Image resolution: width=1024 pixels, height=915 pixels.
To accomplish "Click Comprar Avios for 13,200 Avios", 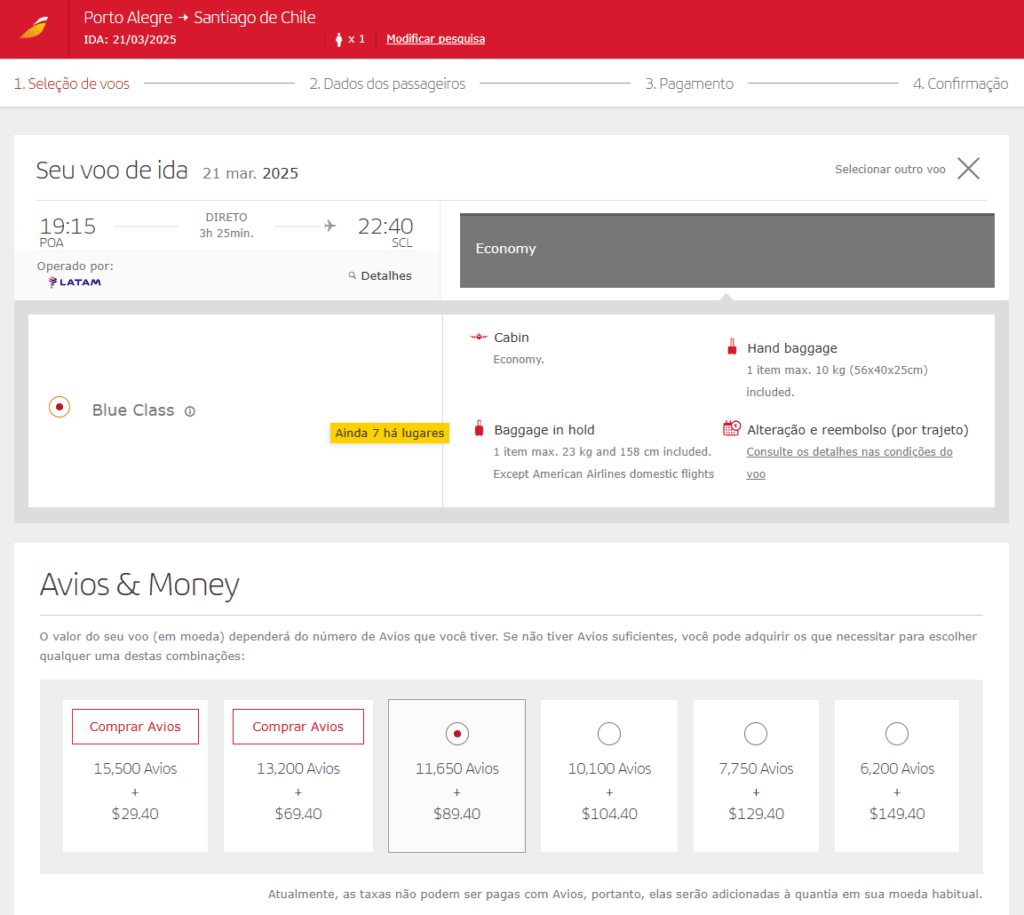I will pyautogui.click(x=298, y=726).
